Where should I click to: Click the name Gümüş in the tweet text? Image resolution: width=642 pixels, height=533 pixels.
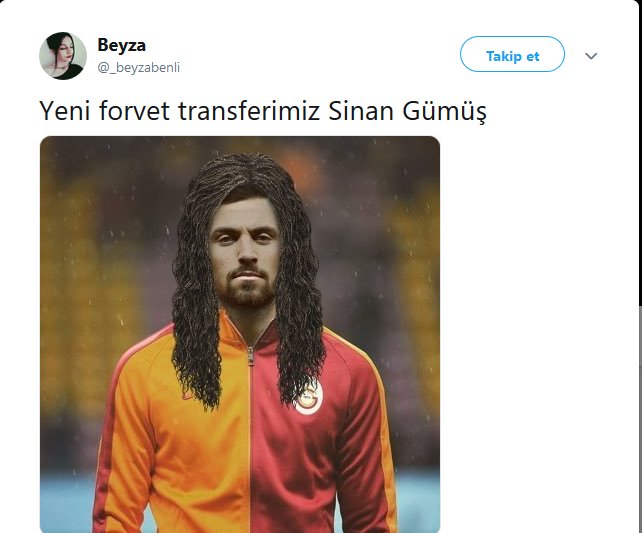pos(445,111)
